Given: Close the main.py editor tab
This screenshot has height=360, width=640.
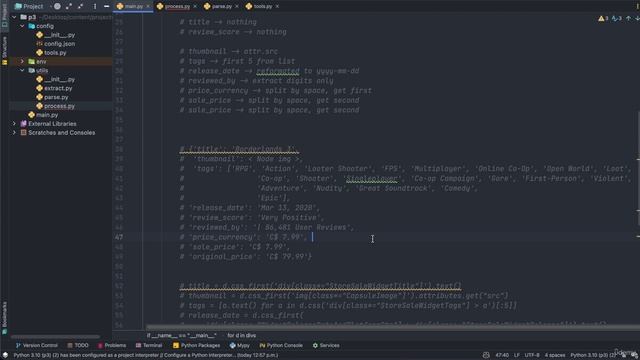Looking at the screenshot, I should (148, 6).
